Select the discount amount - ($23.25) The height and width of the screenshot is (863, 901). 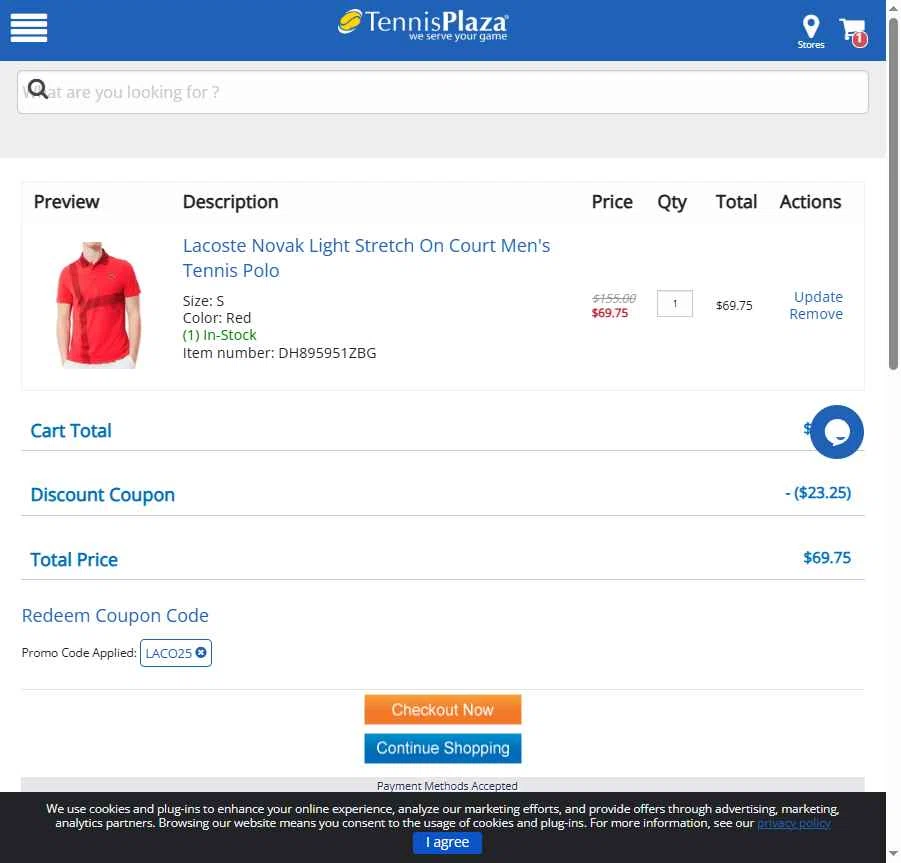tap(818, 493)
